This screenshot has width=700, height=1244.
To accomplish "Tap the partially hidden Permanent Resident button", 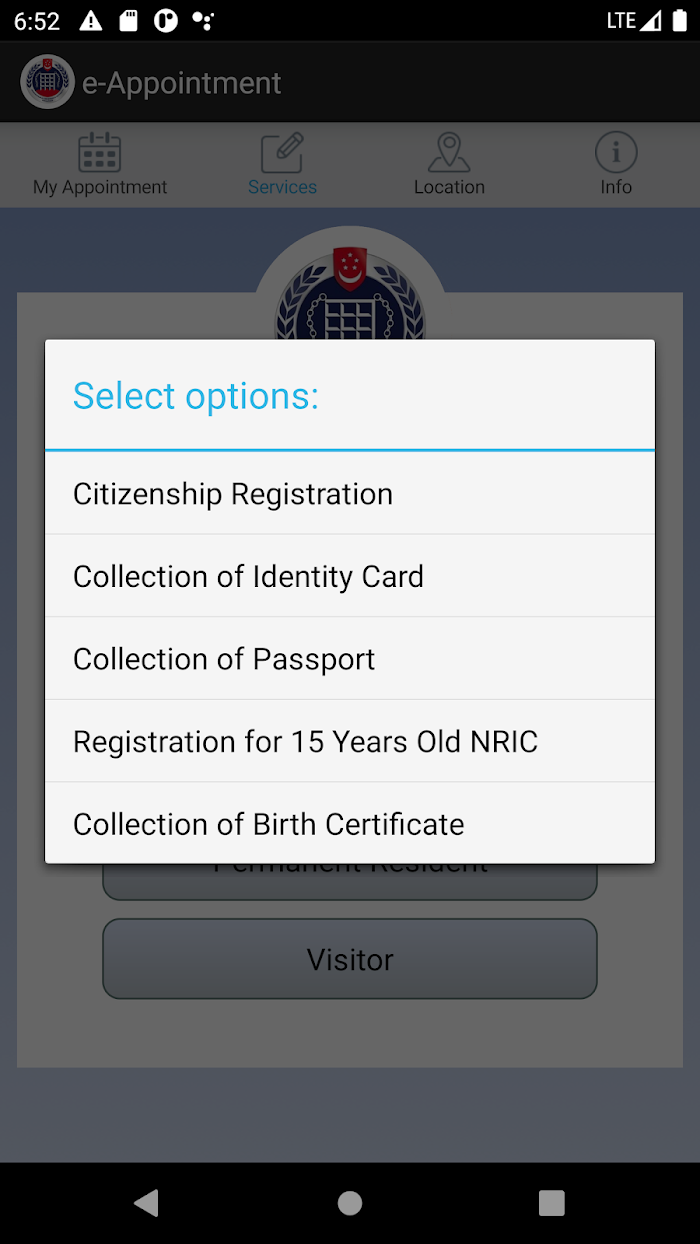I will point(350,881).
